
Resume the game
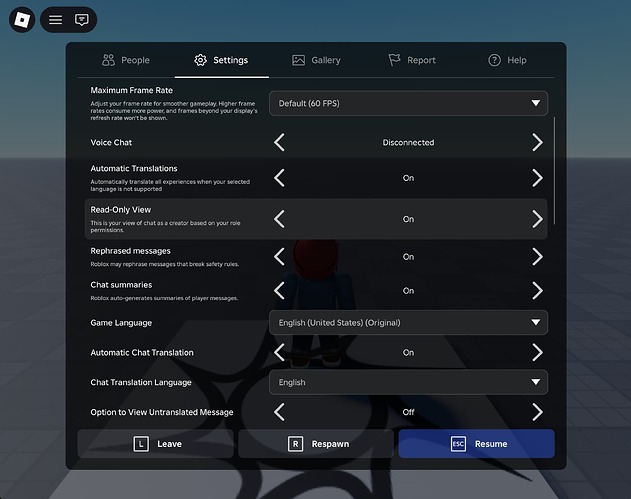[476, 443]
